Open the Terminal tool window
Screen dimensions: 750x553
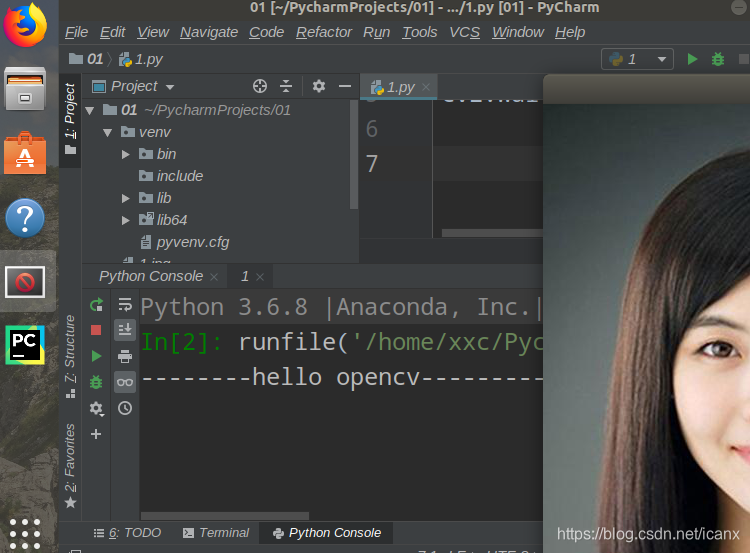pos(216,533)
